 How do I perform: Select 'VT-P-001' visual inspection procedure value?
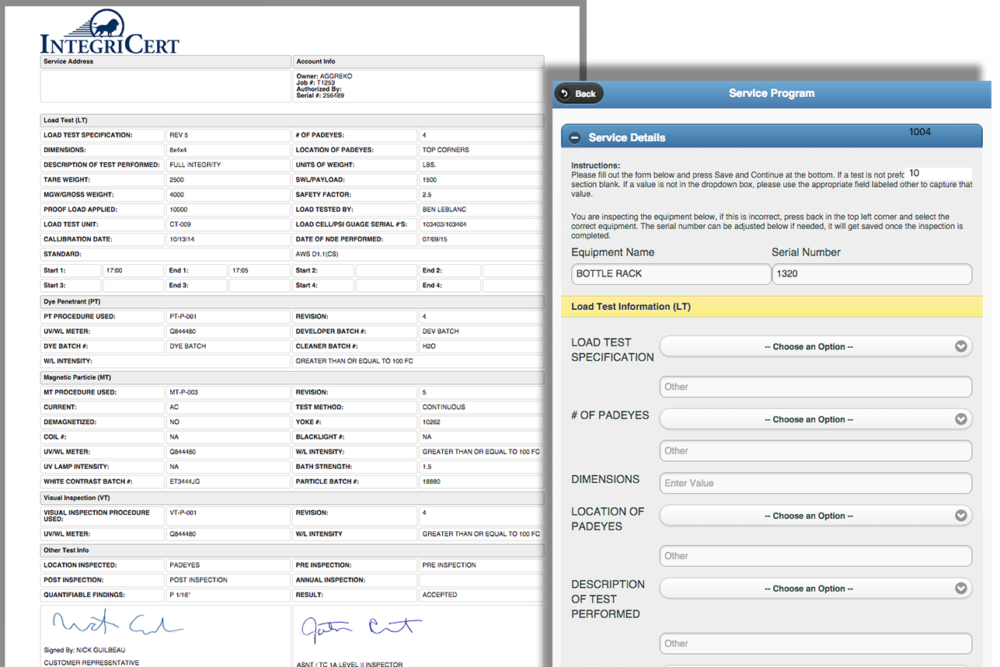[x=183, y=513]
